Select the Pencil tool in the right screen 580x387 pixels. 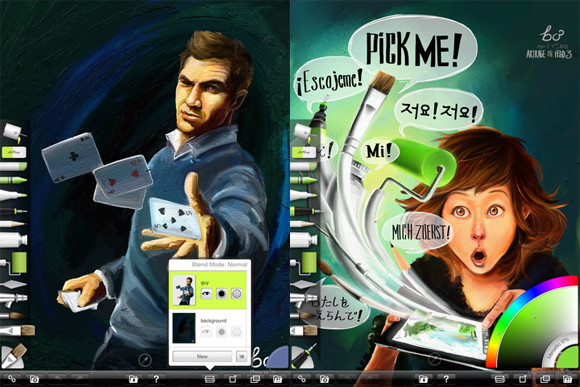(x=303, y=224)
